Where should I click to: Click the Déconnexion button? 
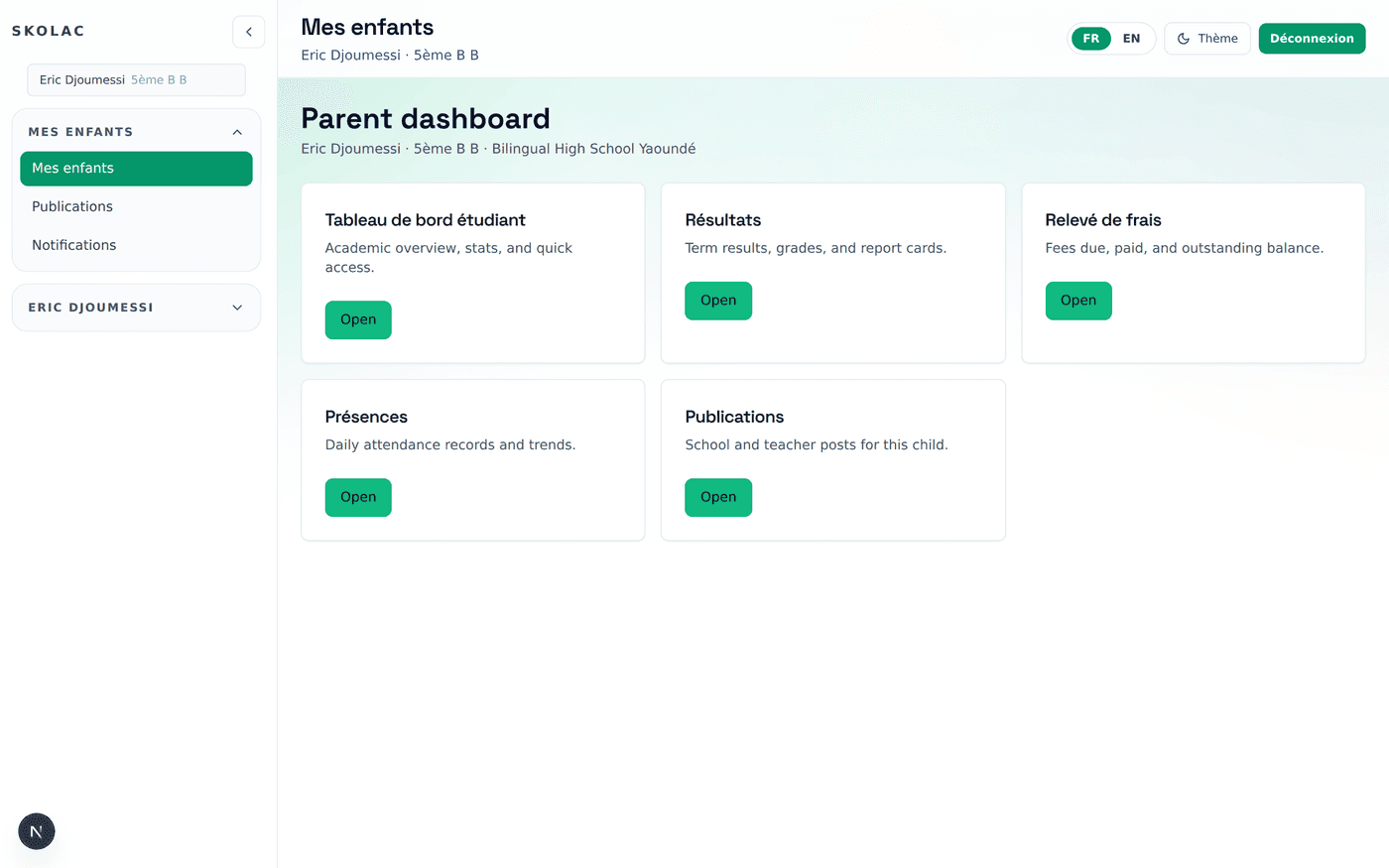pyautogui.click(x=1312, y=39)
